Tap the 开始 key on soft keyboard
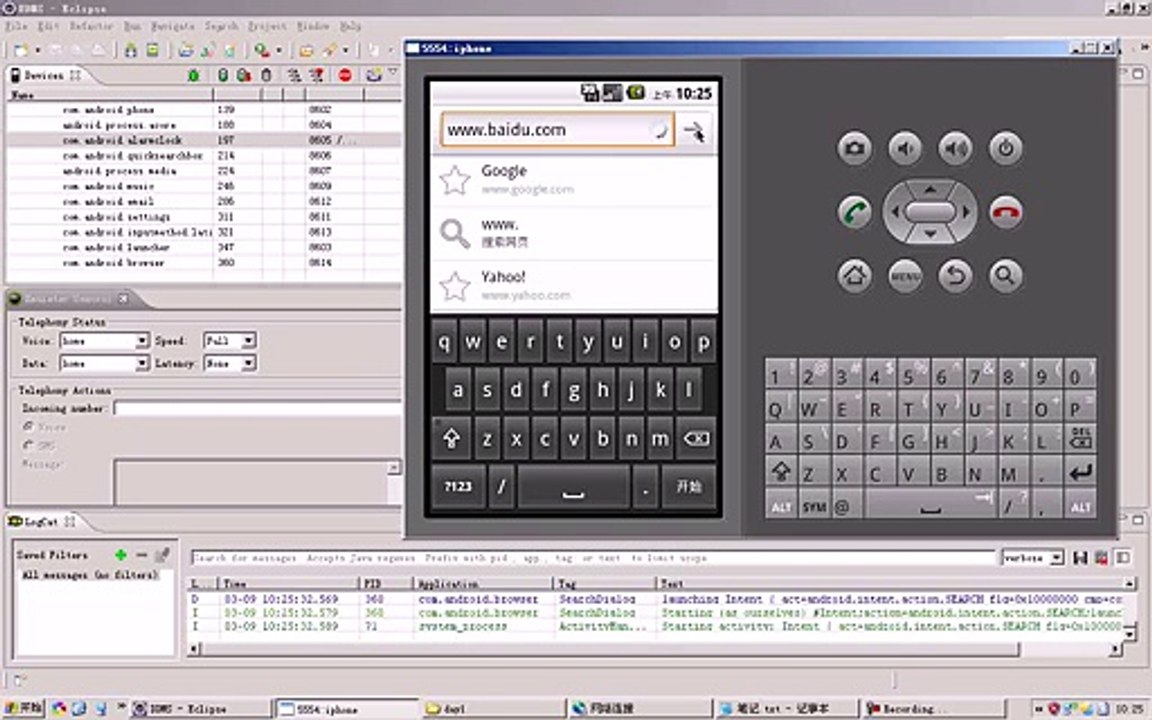Image resolution: width=1152 pixels, height=720 pixels. tap(688, 486)
